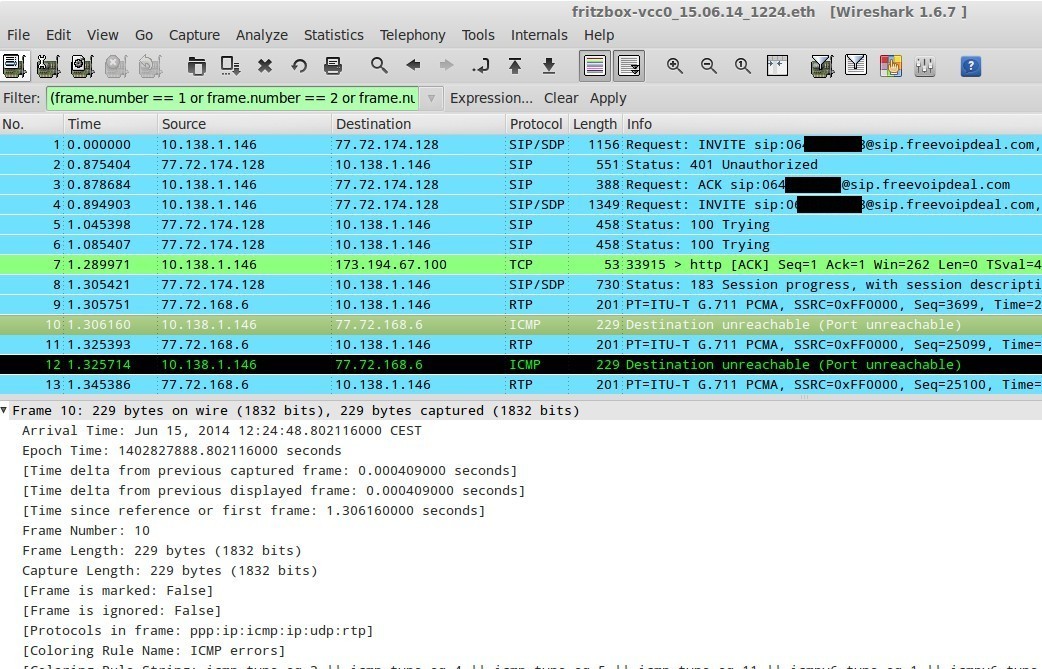Open the Capture menu
The height and width of the screenshot is (669, 1042).
pos(194,35)
